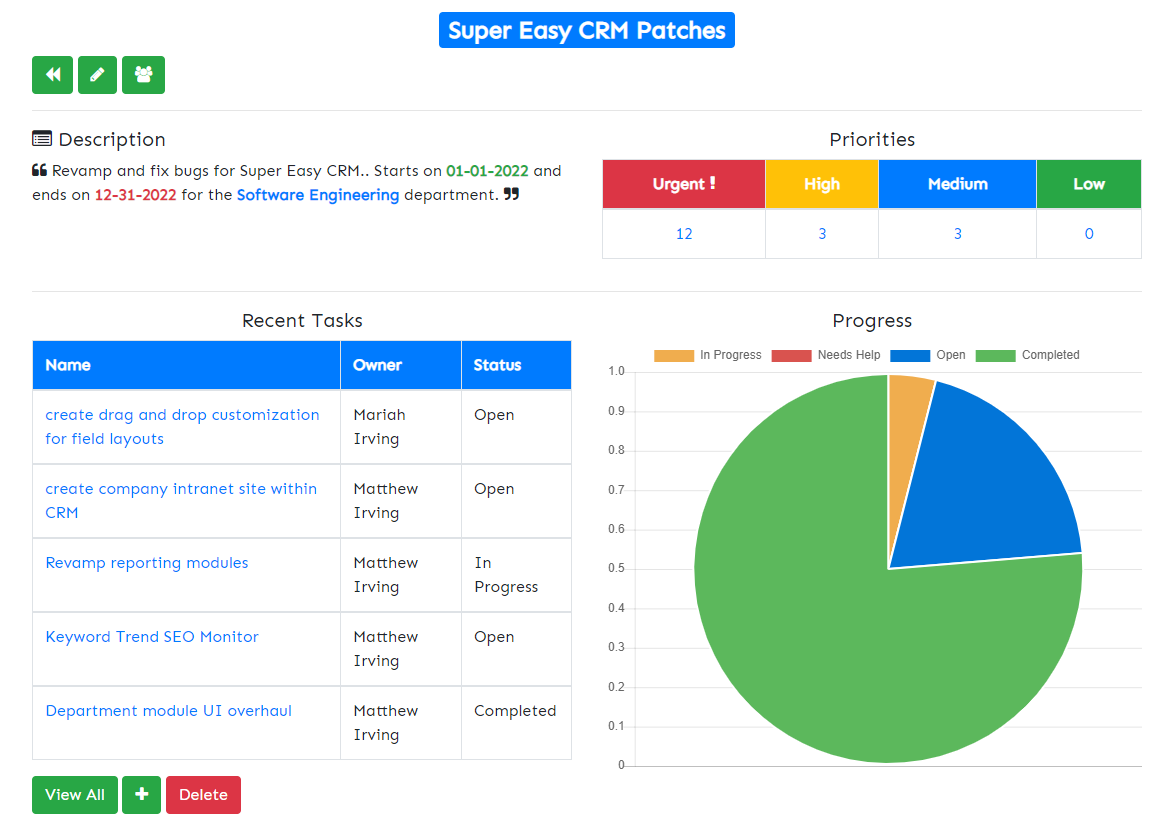The width and height of the screenshot is (1172, 835).
Task: Open project edit with pencil icon
Action: pyautogui.click(x=97, y=75)
